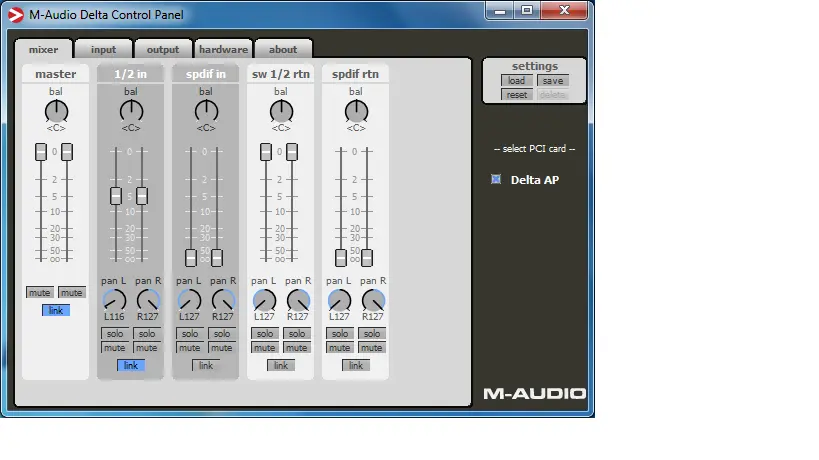This screenshot has height=460, width=819.
Task: Mute the 1/2 in left channel
Action: [115, 348]
